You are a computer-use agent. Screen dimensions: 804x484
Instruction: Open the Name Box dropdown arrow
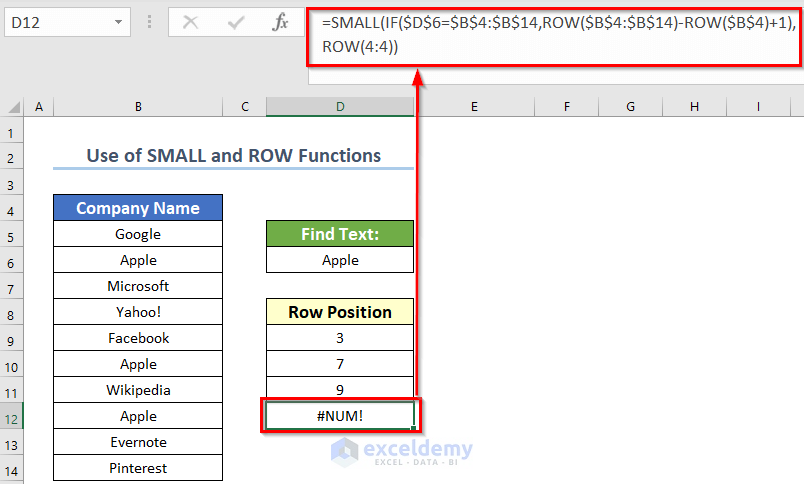(118, 22)
